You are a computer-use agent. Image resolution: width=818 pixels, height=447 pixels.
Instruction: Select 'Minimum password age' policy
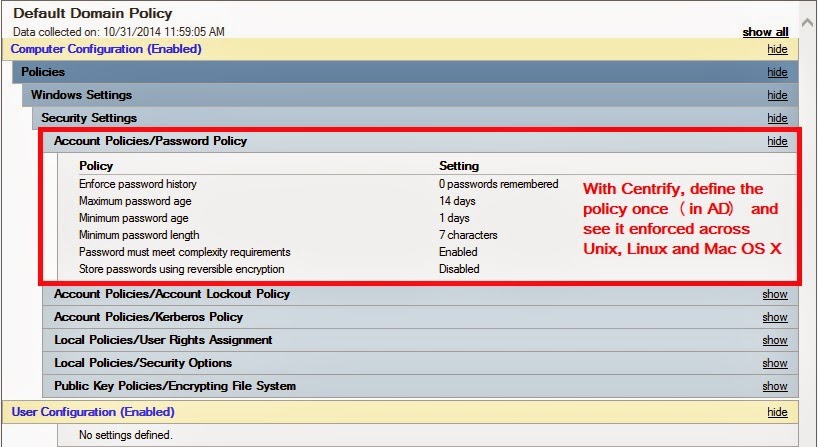[134, 218]
